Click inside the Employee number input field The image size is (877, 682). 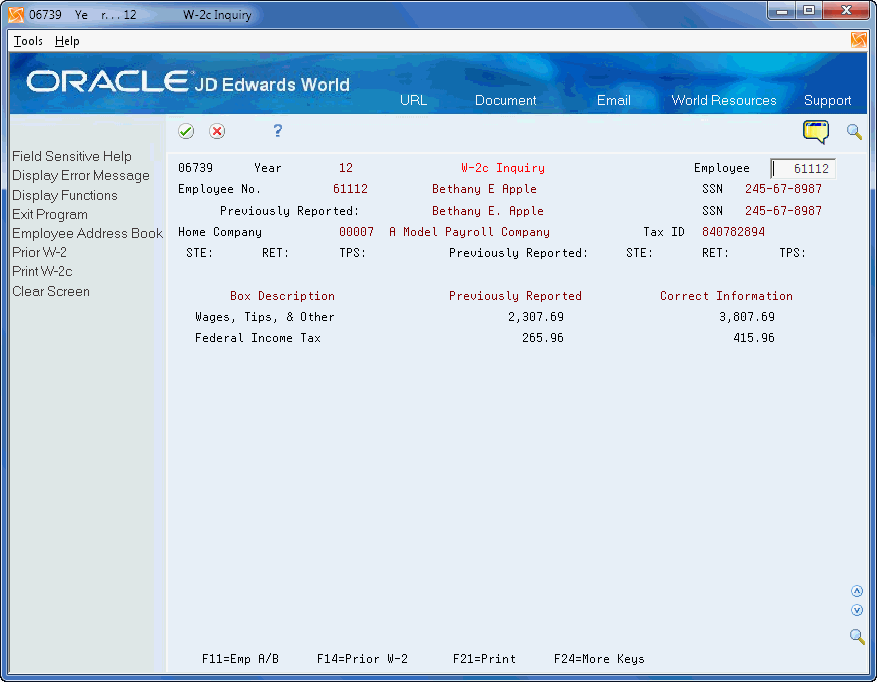coord(802,168)
